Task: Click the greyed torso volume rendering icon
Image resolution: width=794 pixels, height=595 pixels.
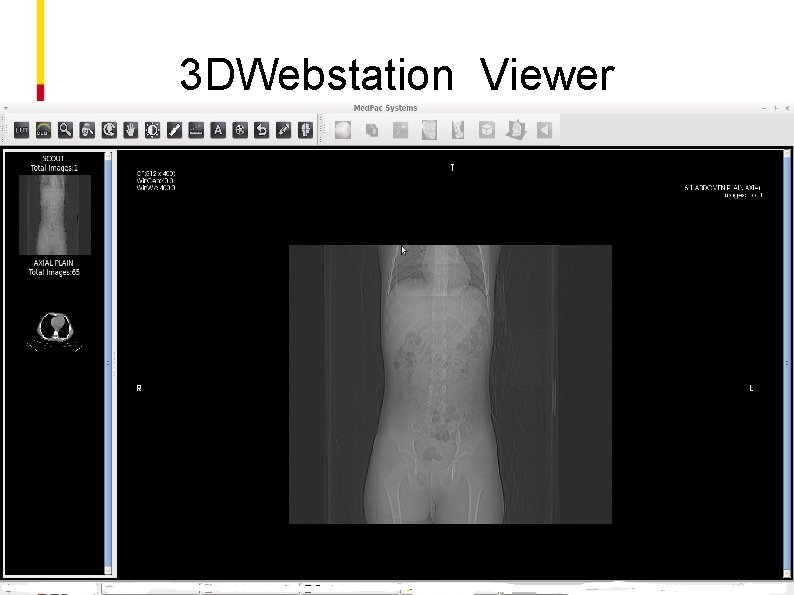Action: tap(429, 130)
